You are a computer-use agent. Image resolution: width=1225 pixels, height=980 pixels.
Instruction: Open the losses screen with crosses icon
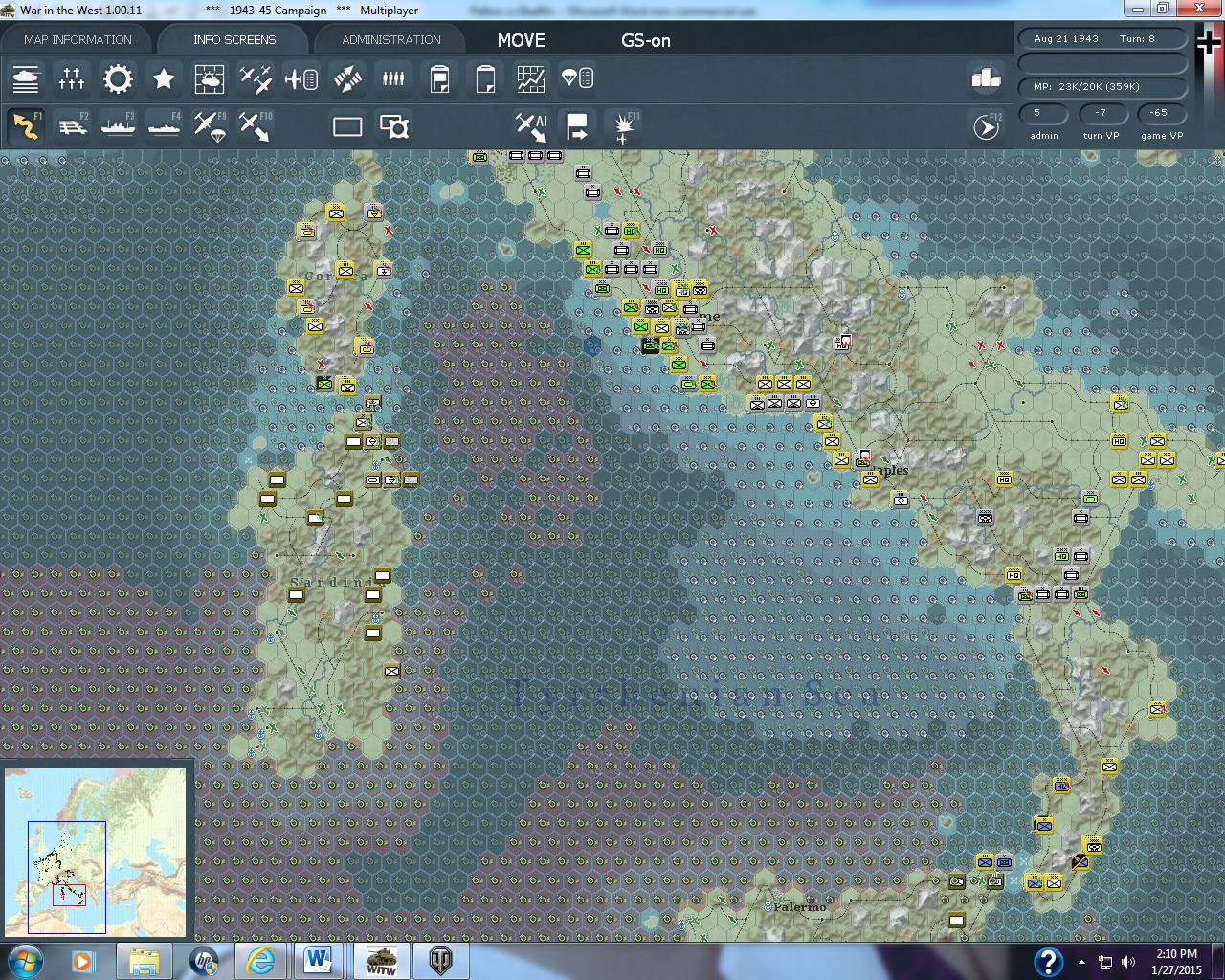[72, 78]
